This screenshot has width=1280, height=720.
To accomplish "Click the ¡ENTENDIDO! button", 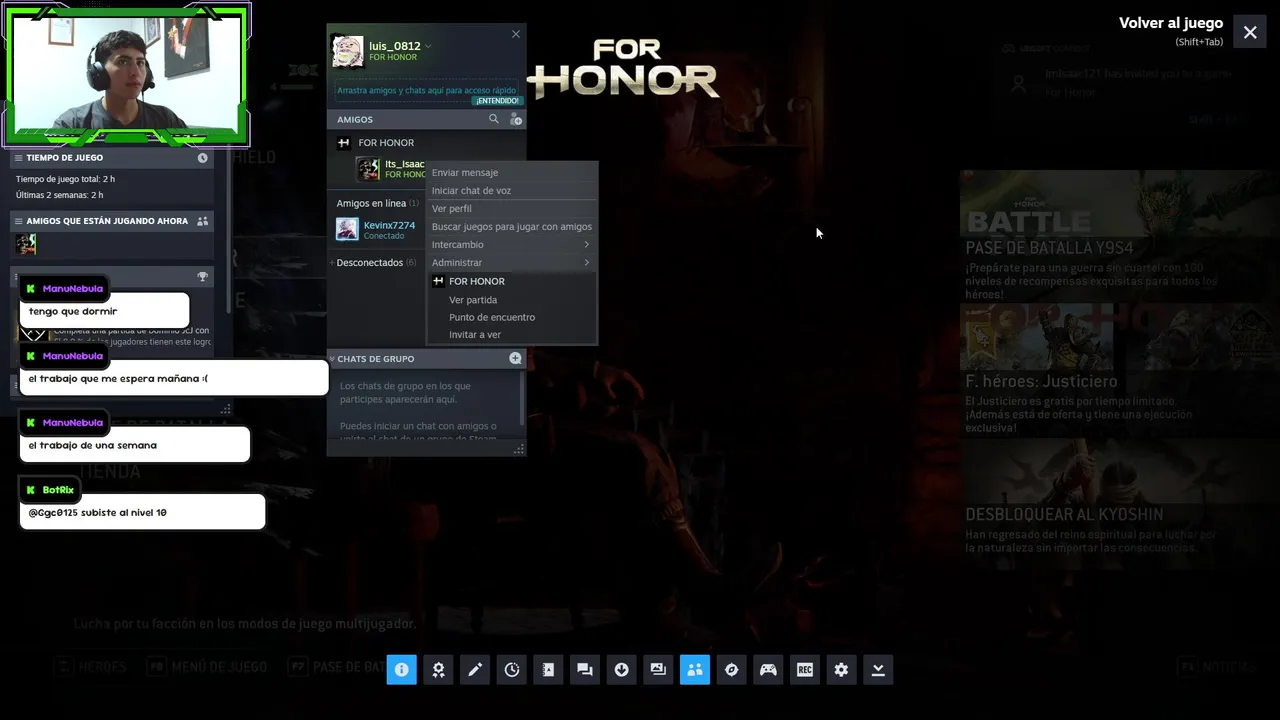I will pos(497,101).
